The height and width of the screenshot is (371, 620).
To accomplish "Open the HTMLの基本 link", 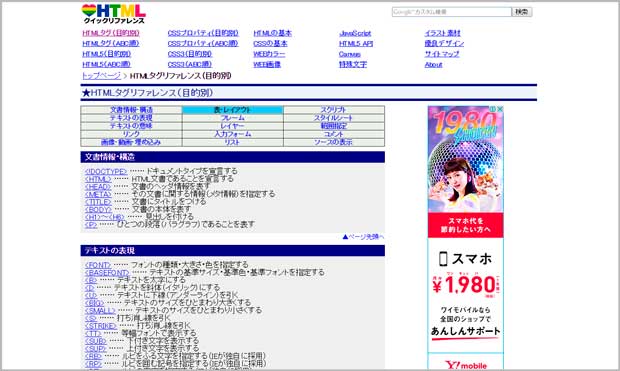I will click(x=272, y=33).
